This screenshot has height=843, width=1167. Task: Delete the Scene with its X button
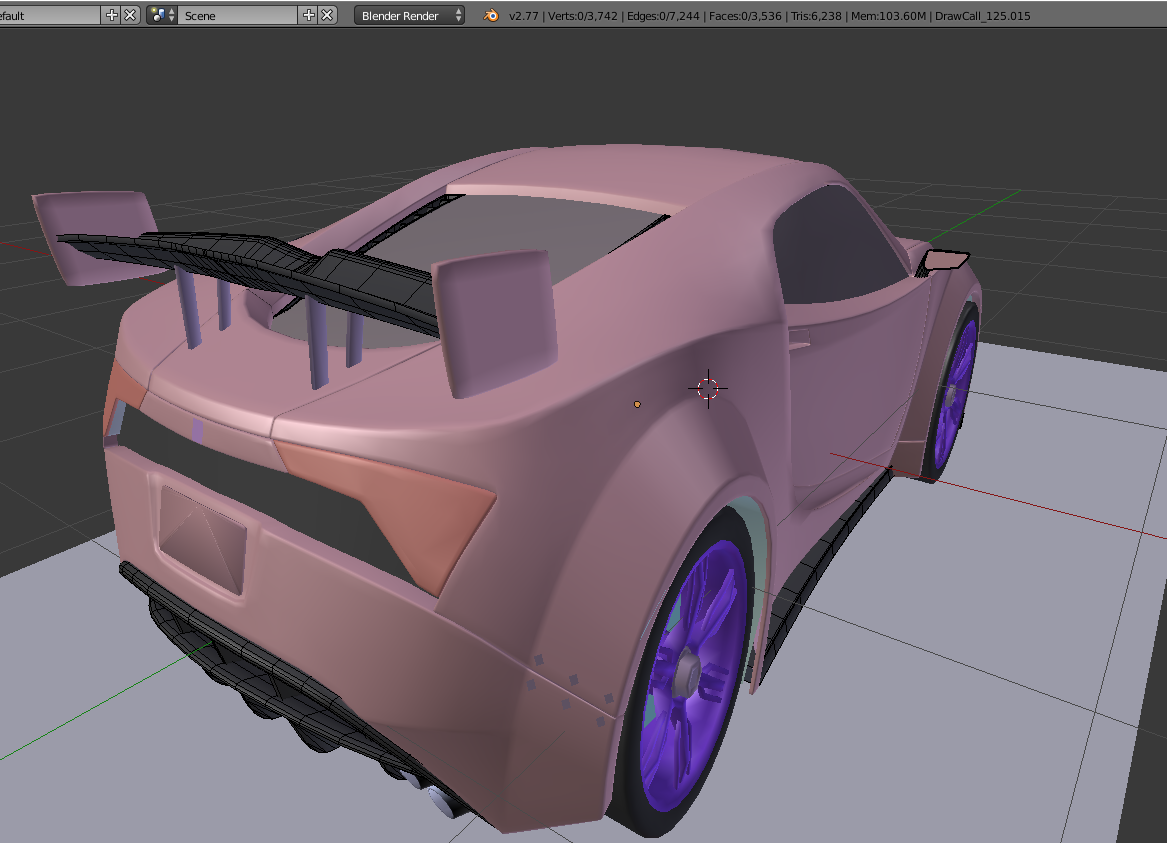tap(327, 15)
